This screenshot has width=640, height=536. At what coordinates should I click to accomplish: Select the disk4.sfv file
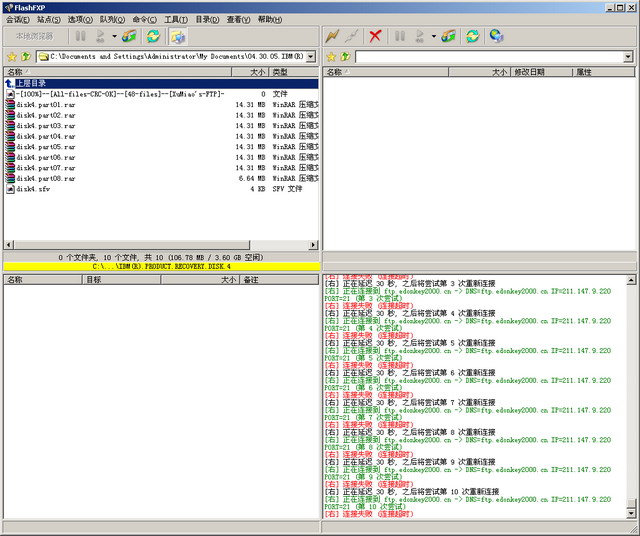pos(33,188)
